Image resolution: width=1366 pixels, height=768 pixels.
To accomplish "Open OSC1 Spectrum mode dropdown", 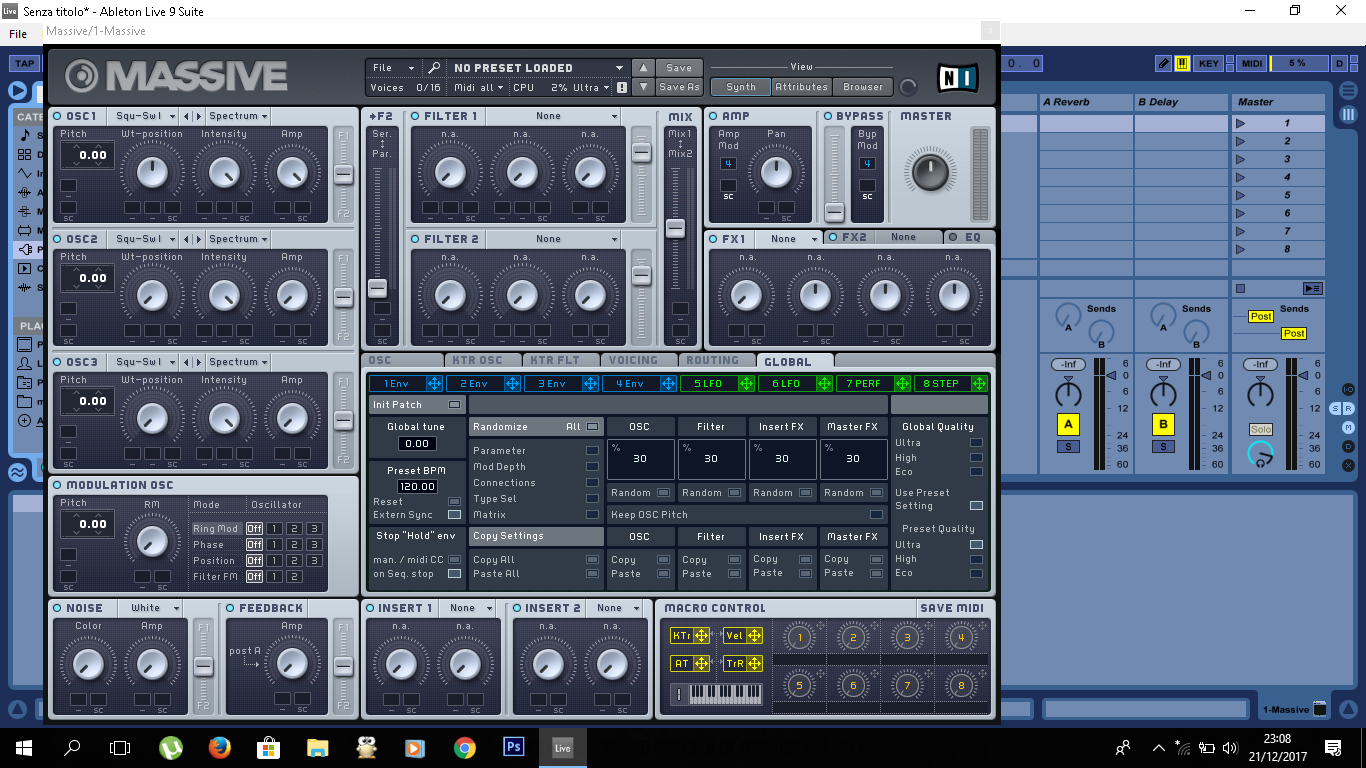I will [x=238, y=116].
